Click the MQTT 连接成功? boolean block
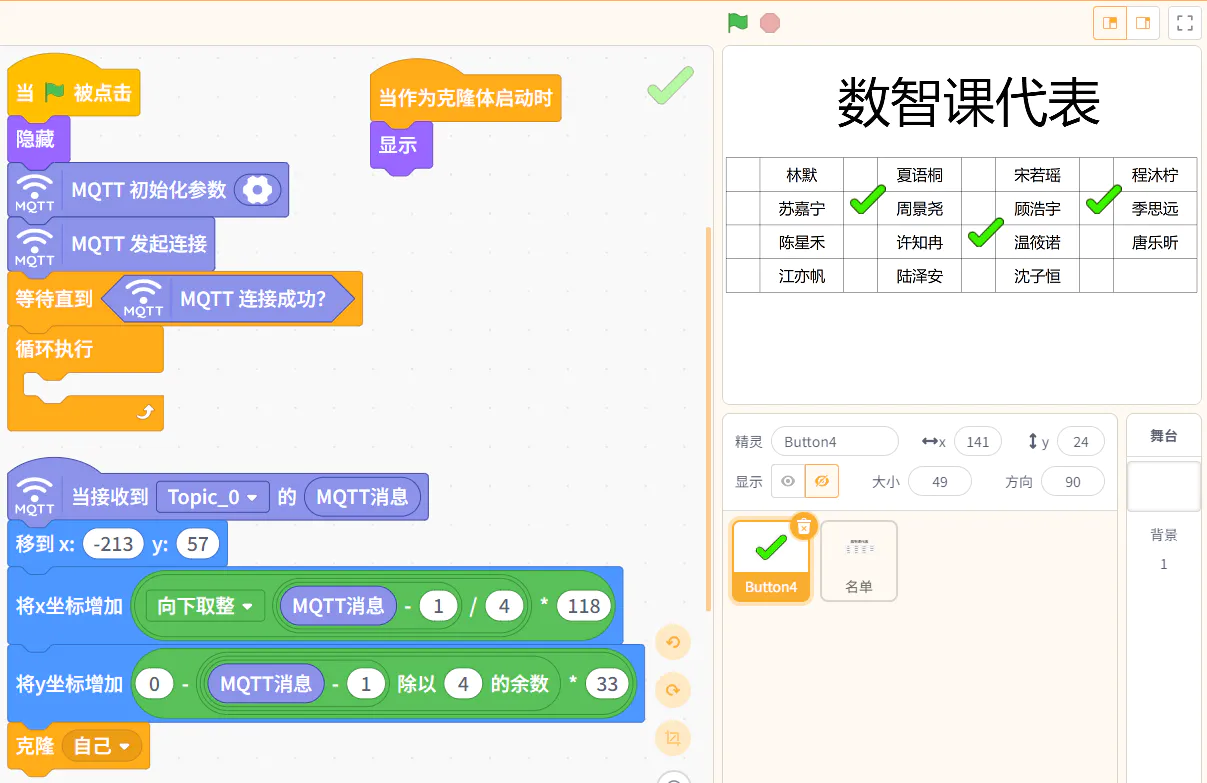Image resolution: width=1207 pixels, height=783 pixels. tap(228, 298)
